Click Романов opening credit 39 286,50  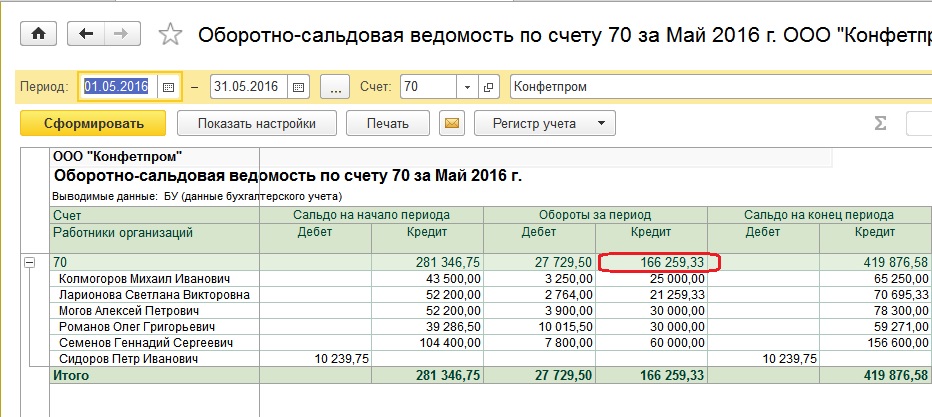click(x=427, y=327)
